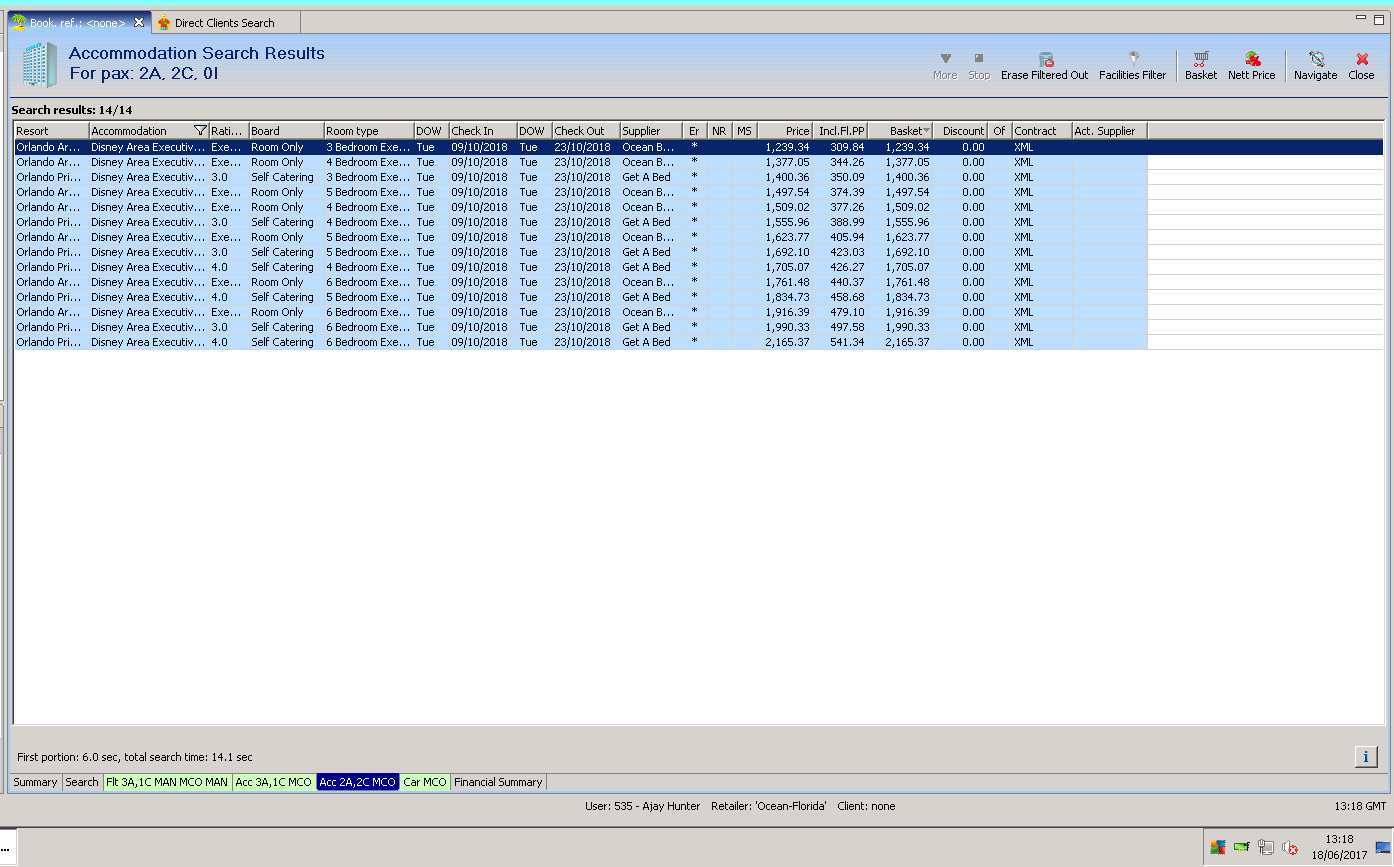Open the Basket shopping cart icon
Viewport: 1394px width, 867px height.
click(x=1201, y=60)
